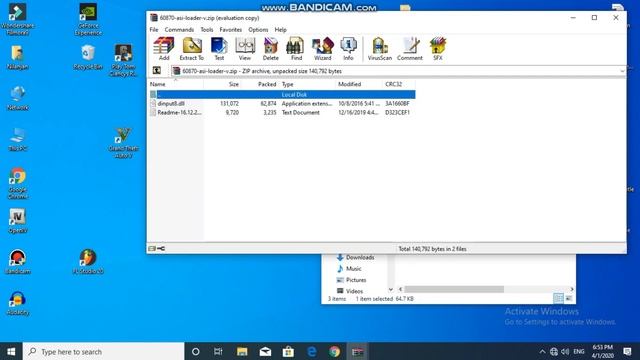This screenshot has width=640, height=360.
Task: Click Explorer's scroll right arrow
Action: (572, 289)
